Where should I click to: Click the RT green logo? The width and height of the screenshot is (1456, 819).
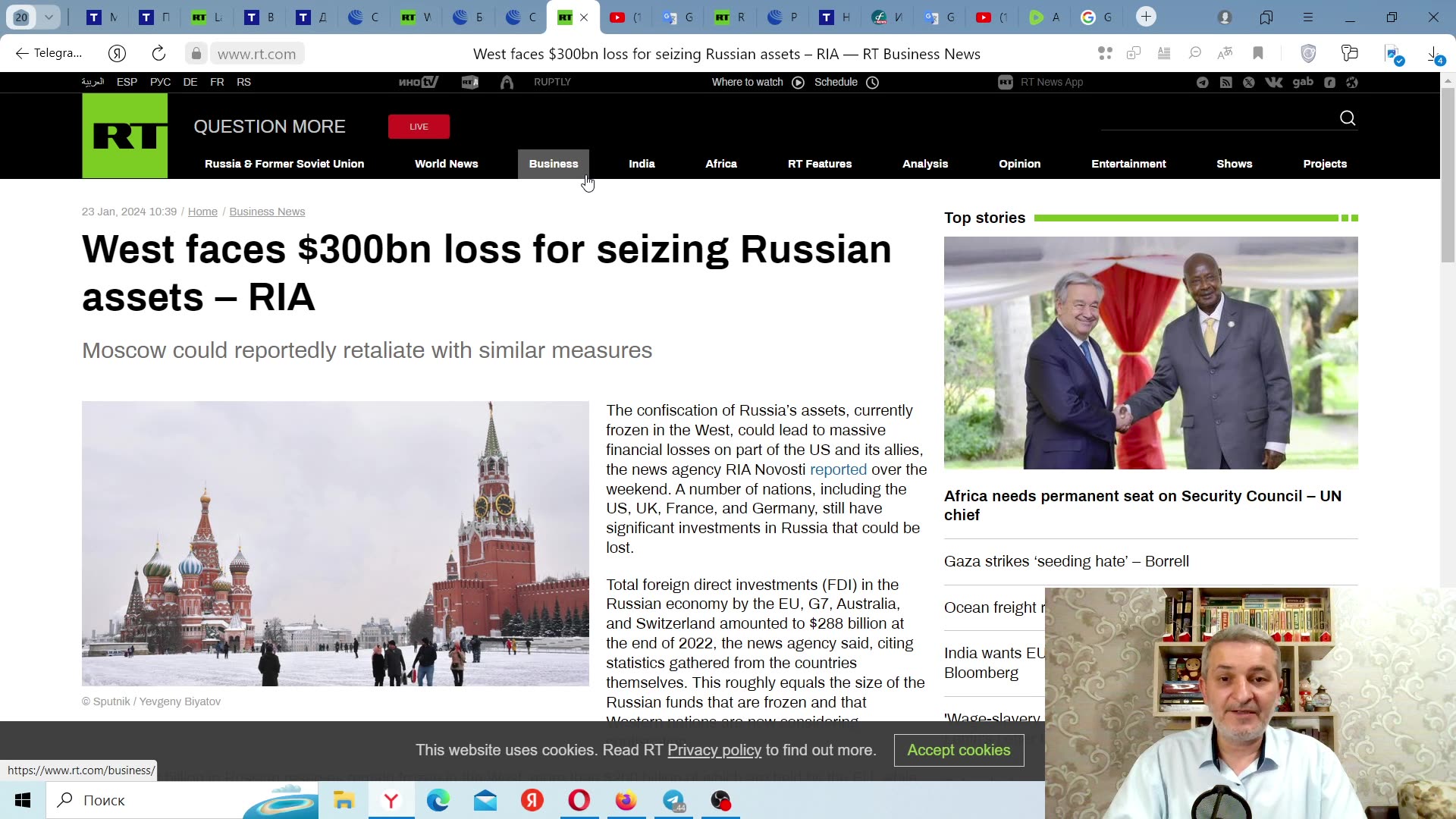coord(125,136)
